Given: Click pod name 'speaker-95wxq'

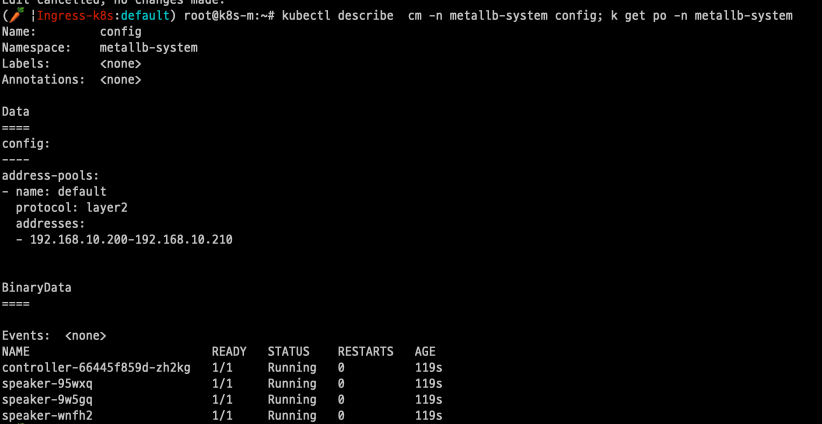Looking at the screenshot, I should pyautogui.click(x=47, y=384).
